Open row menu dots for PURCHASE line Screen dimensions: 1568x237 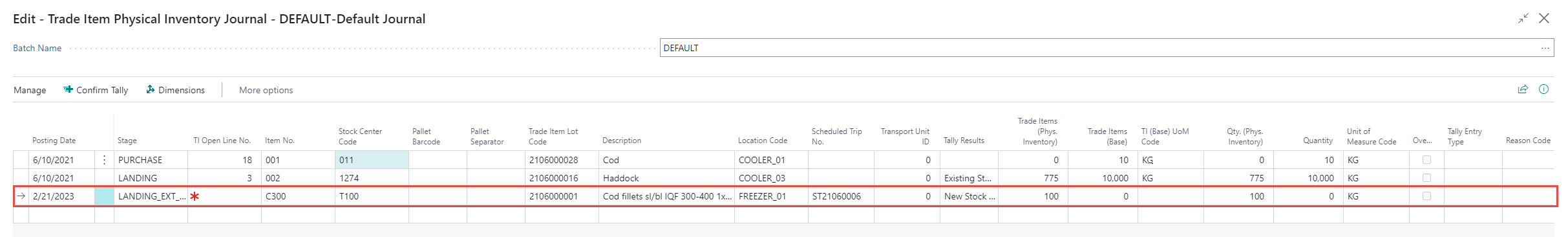104,160
